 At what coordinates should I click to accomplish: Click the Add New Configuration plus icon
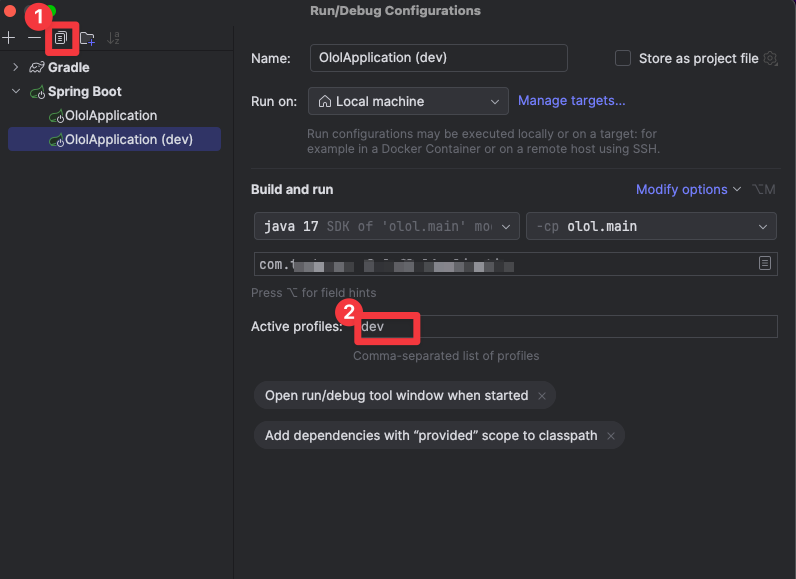click(9, 38)
